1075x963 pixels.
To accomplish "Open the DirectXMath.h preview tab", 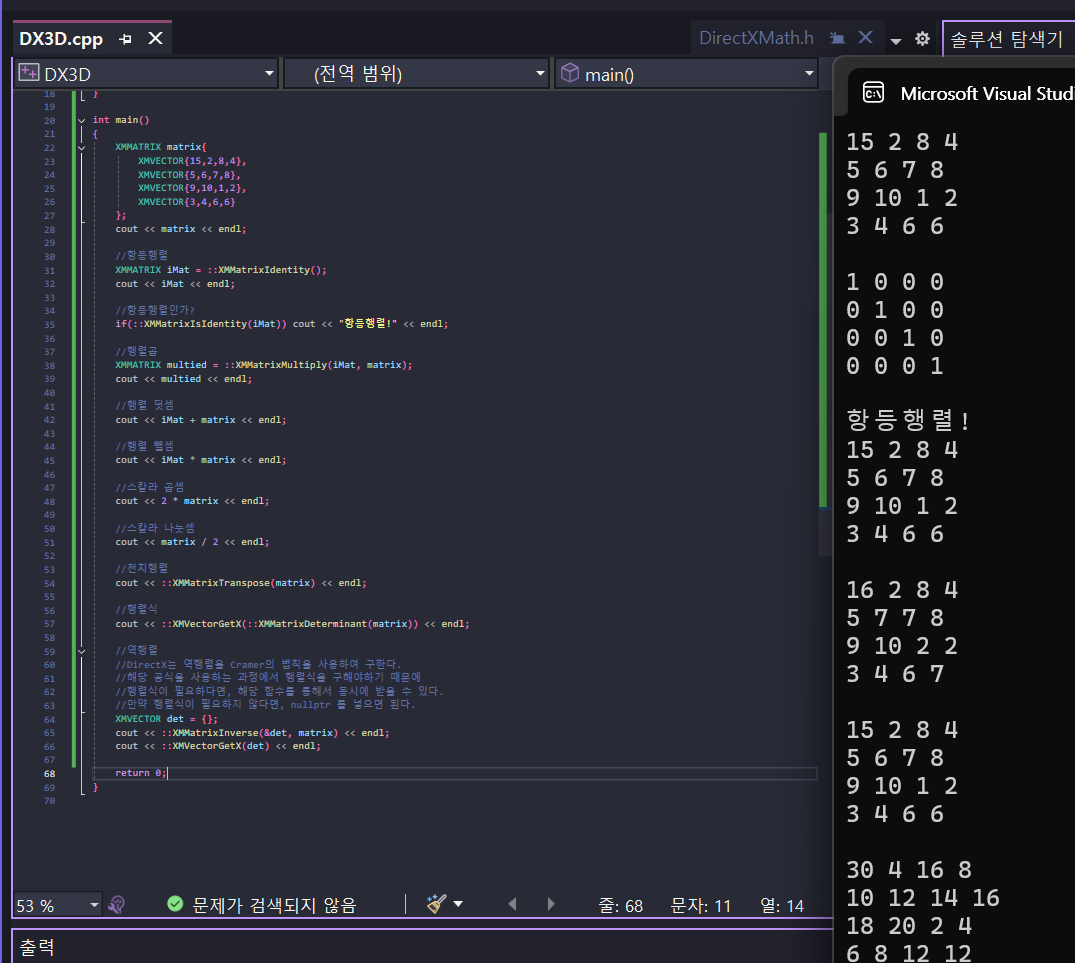I will (x=756, y=38).
